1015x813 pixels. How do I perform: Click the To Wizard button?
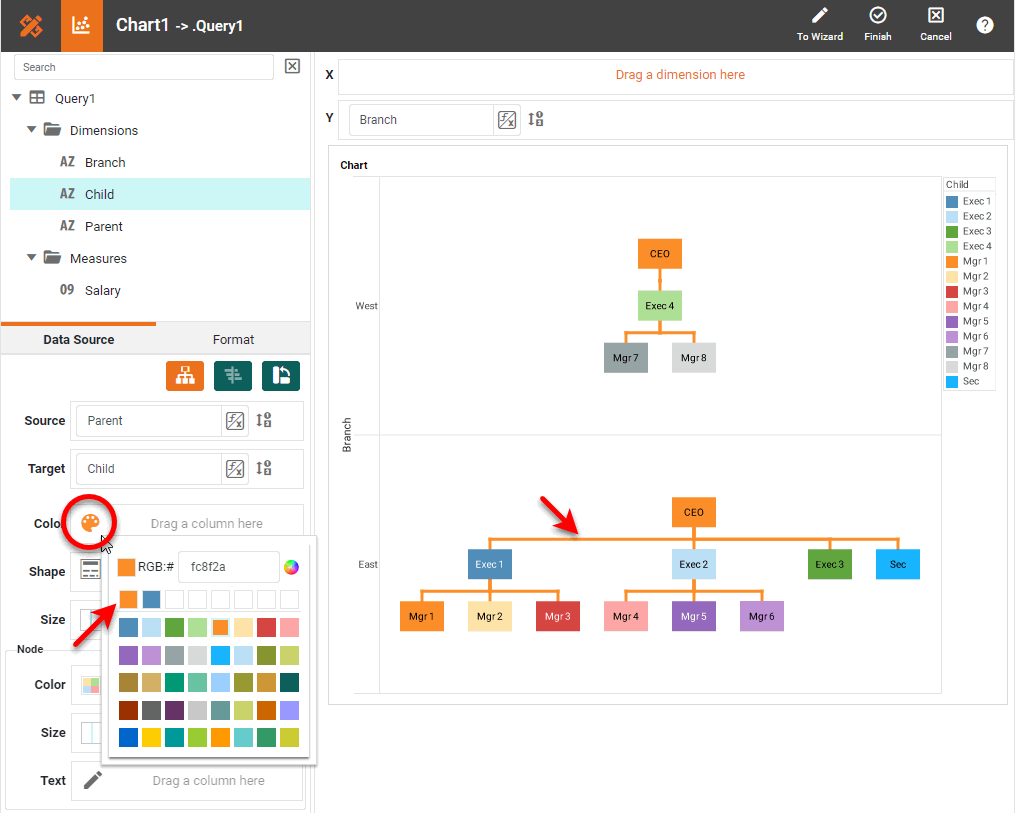(x=819, y=25)
